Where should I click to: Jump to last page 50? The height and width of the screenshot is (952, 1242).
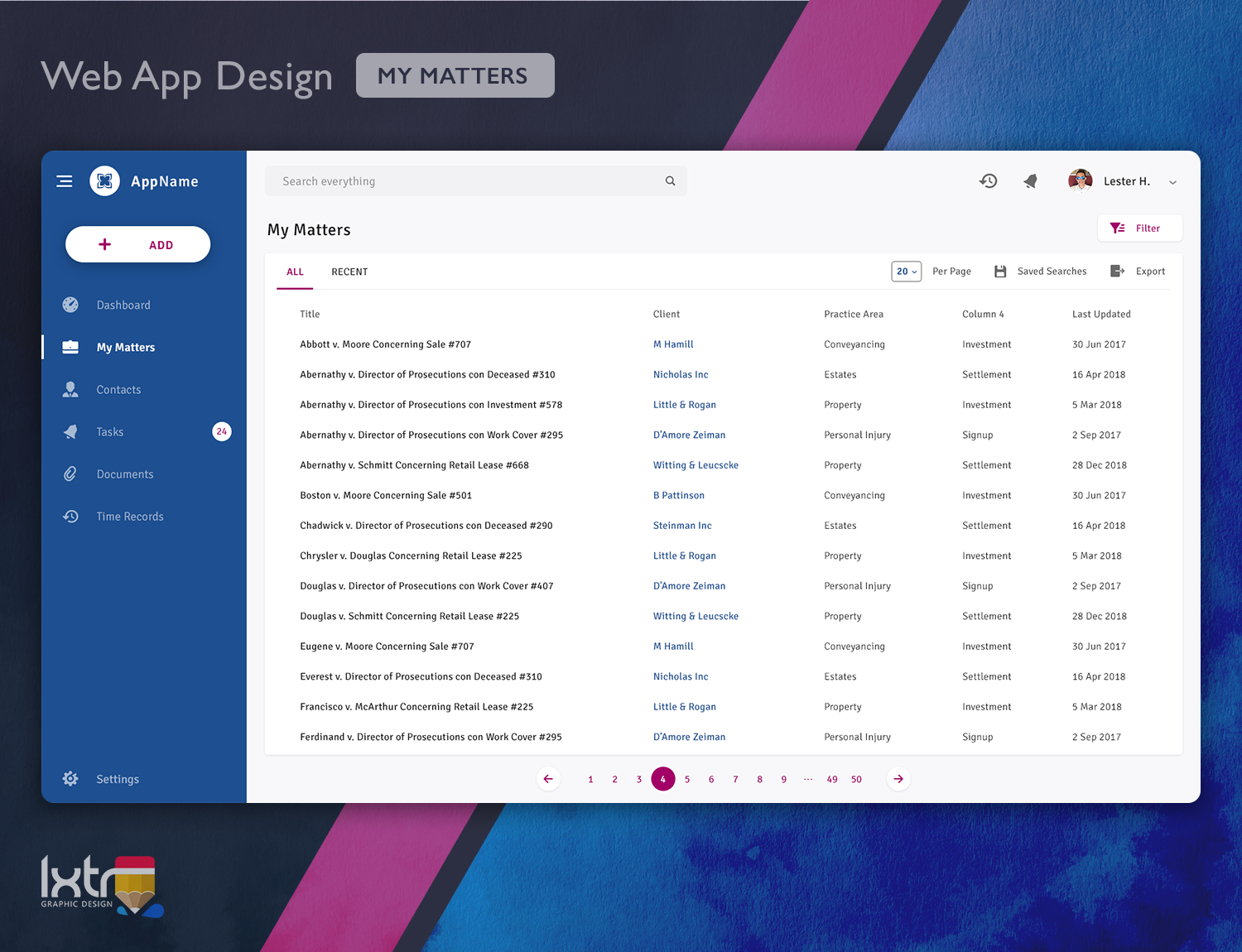click(x=856, y=779)
